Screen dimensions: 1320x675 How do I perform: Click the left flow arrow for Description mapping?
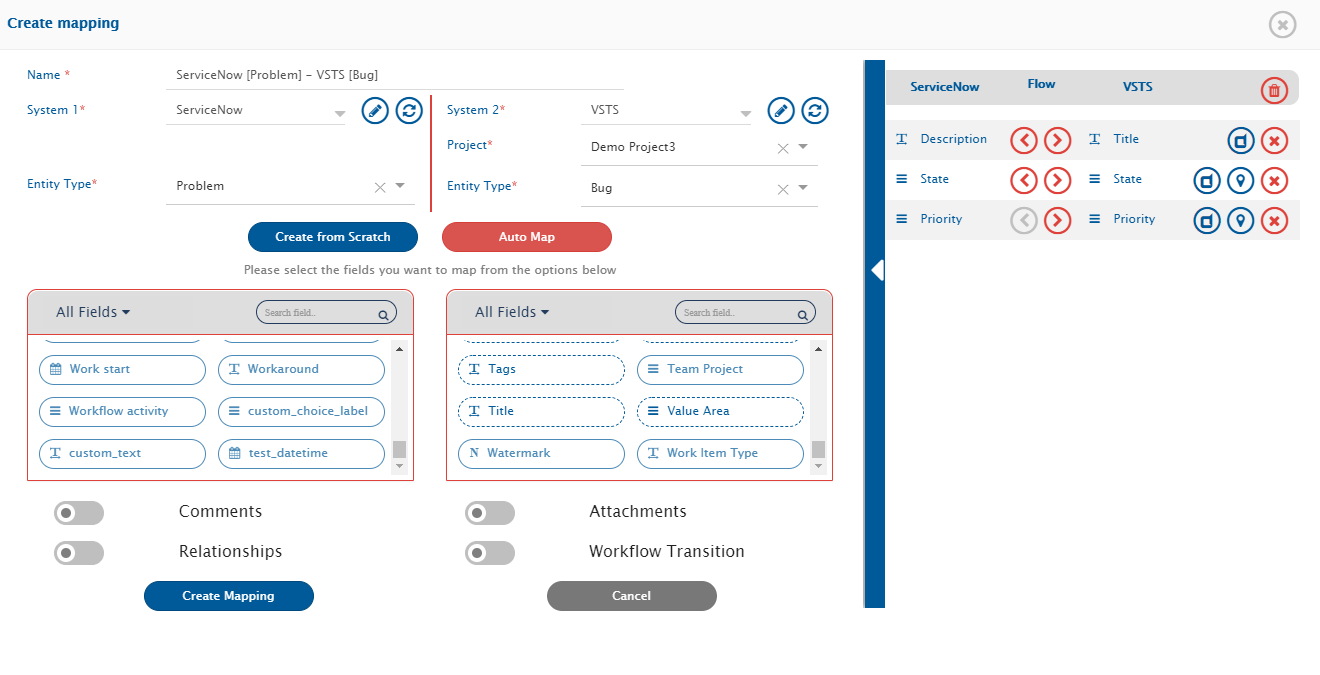click(1023, 140)
